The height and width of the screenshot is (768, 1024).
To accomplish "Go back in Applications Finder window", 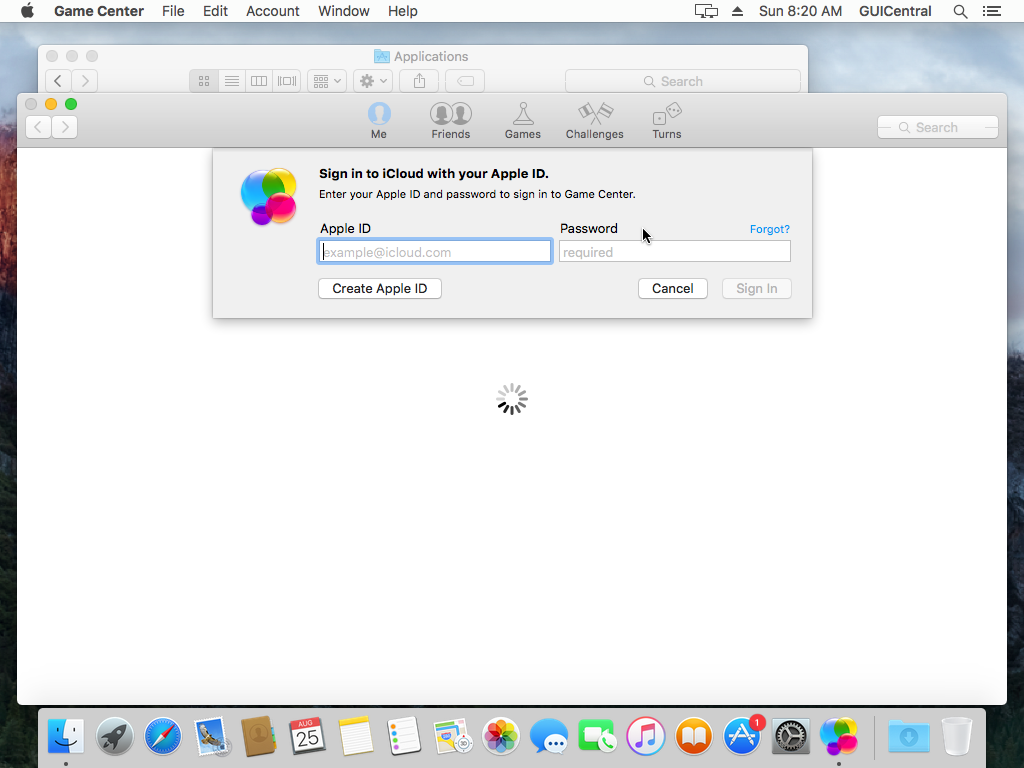I will click(58, 81).
